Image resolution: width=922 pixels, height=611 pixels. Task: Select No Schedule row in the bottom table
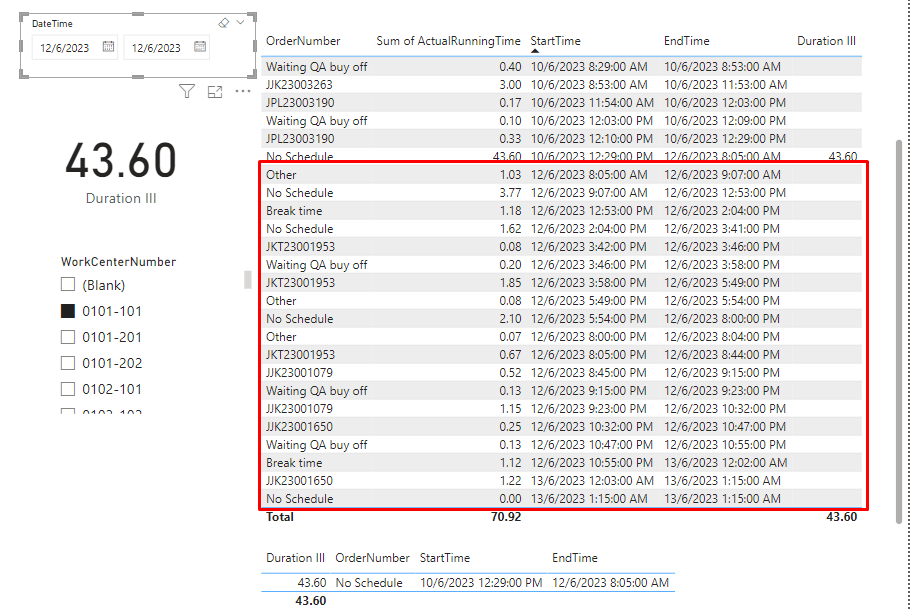point(468,583)
